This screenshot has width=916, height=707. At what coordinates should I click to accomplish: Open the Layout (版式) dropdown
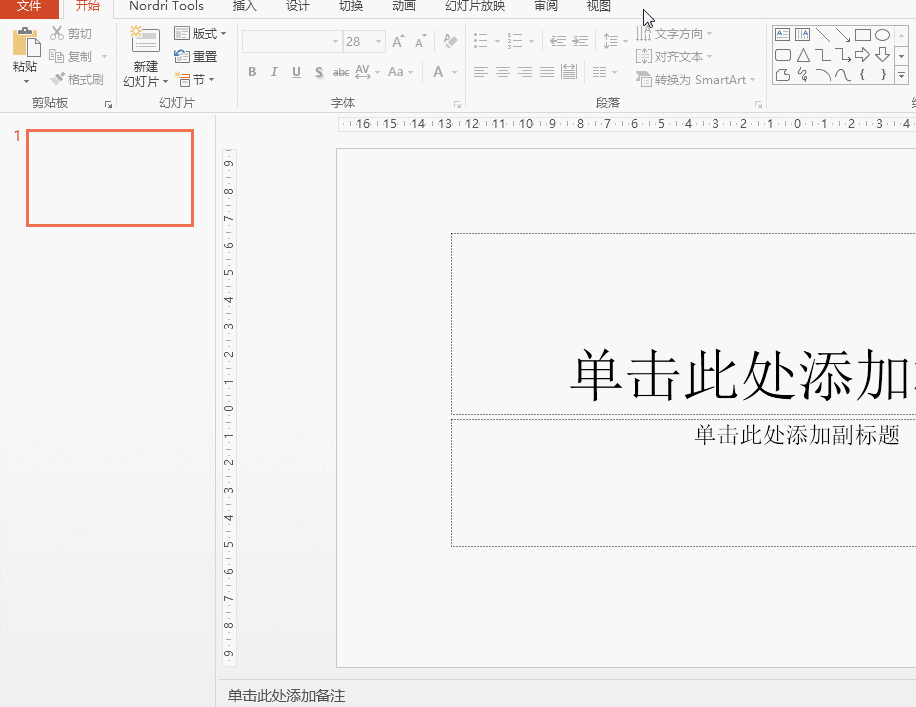200,33
